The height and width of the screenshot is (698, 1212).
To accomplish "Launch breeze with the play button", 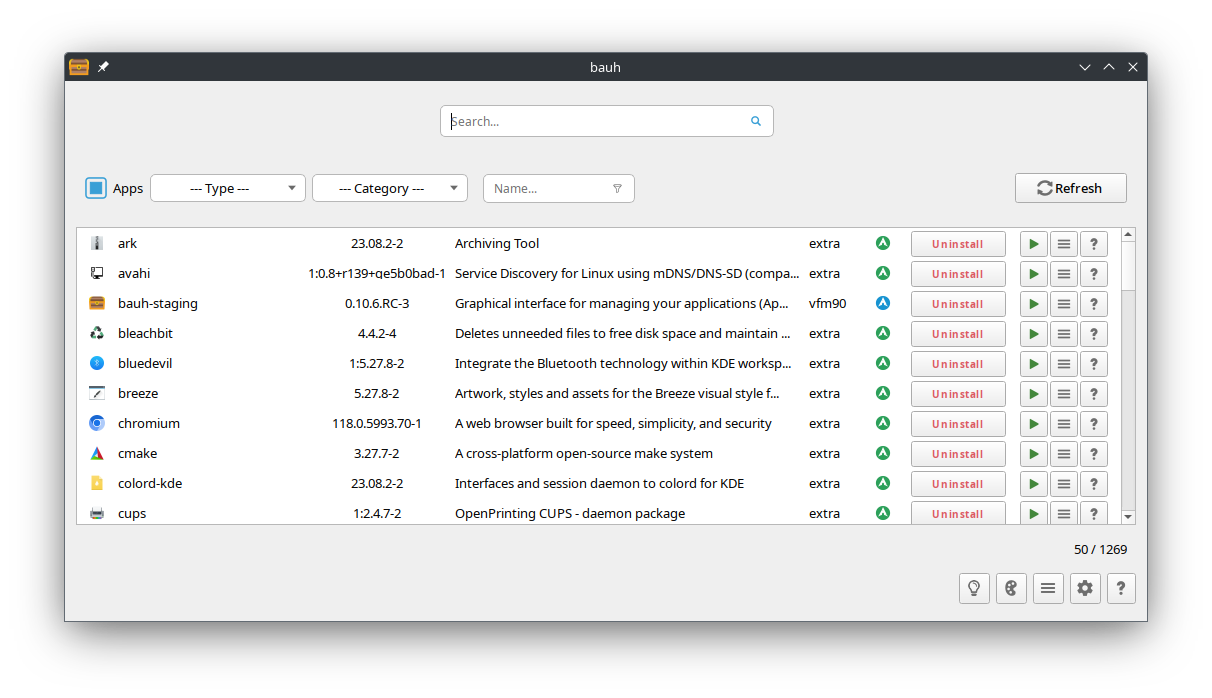I will click(x=1034, y=394).
